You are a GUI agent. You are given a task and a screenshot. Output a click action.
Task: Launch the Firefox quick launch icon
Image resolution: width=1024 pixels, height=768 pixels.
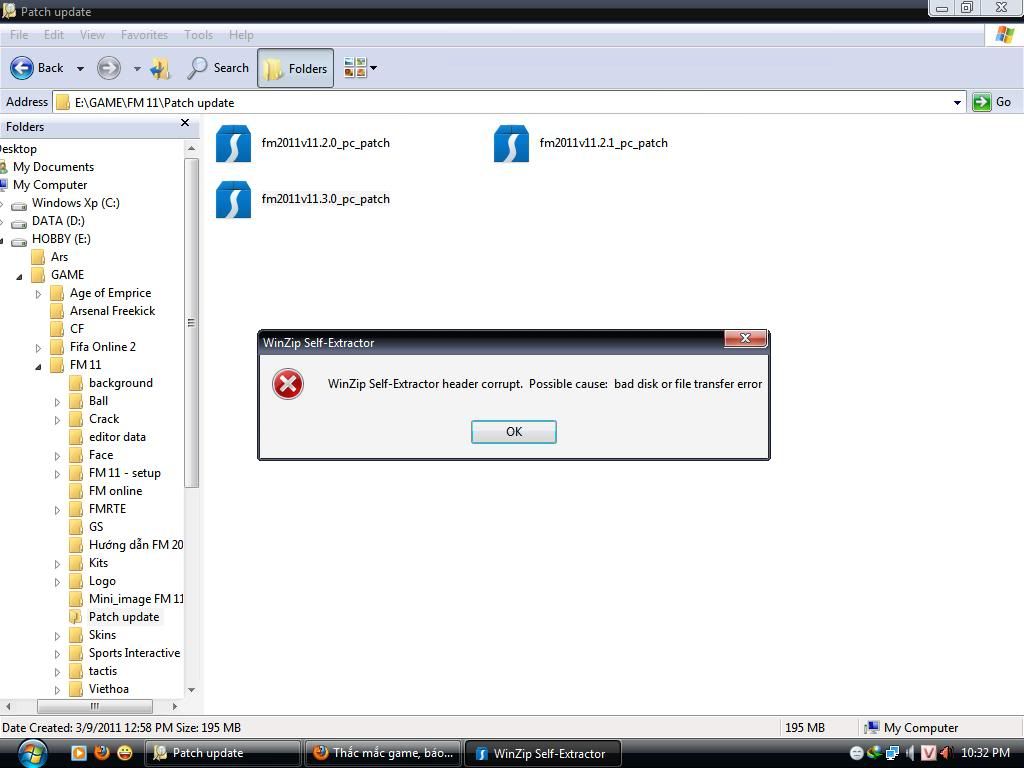[102, 752]
